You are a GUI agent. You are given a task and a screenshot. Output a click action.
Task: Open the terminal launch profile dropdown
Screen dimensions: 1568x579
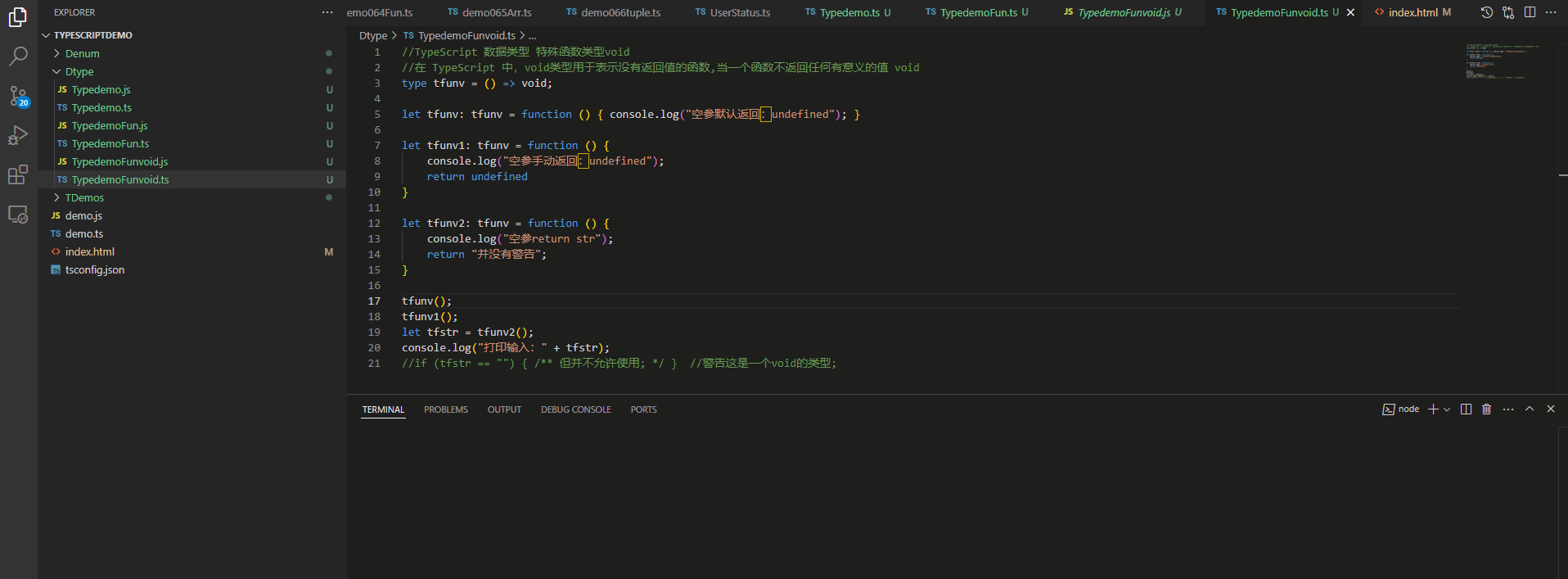(x=1447, y=409)
